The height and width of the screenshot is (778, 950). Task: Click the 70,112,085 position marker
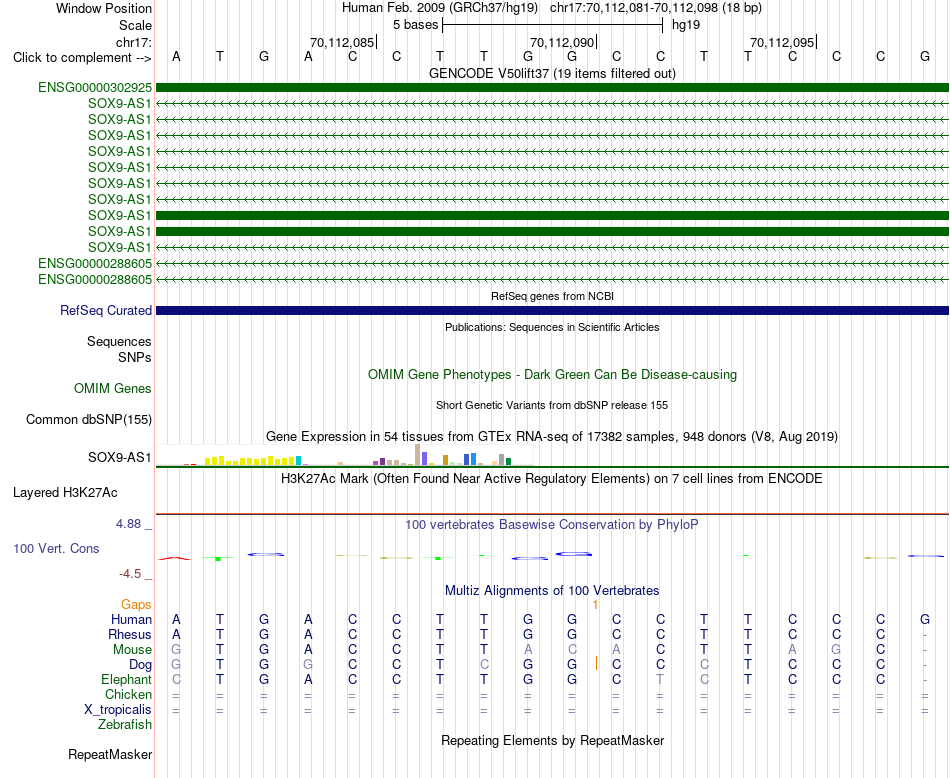342,42
